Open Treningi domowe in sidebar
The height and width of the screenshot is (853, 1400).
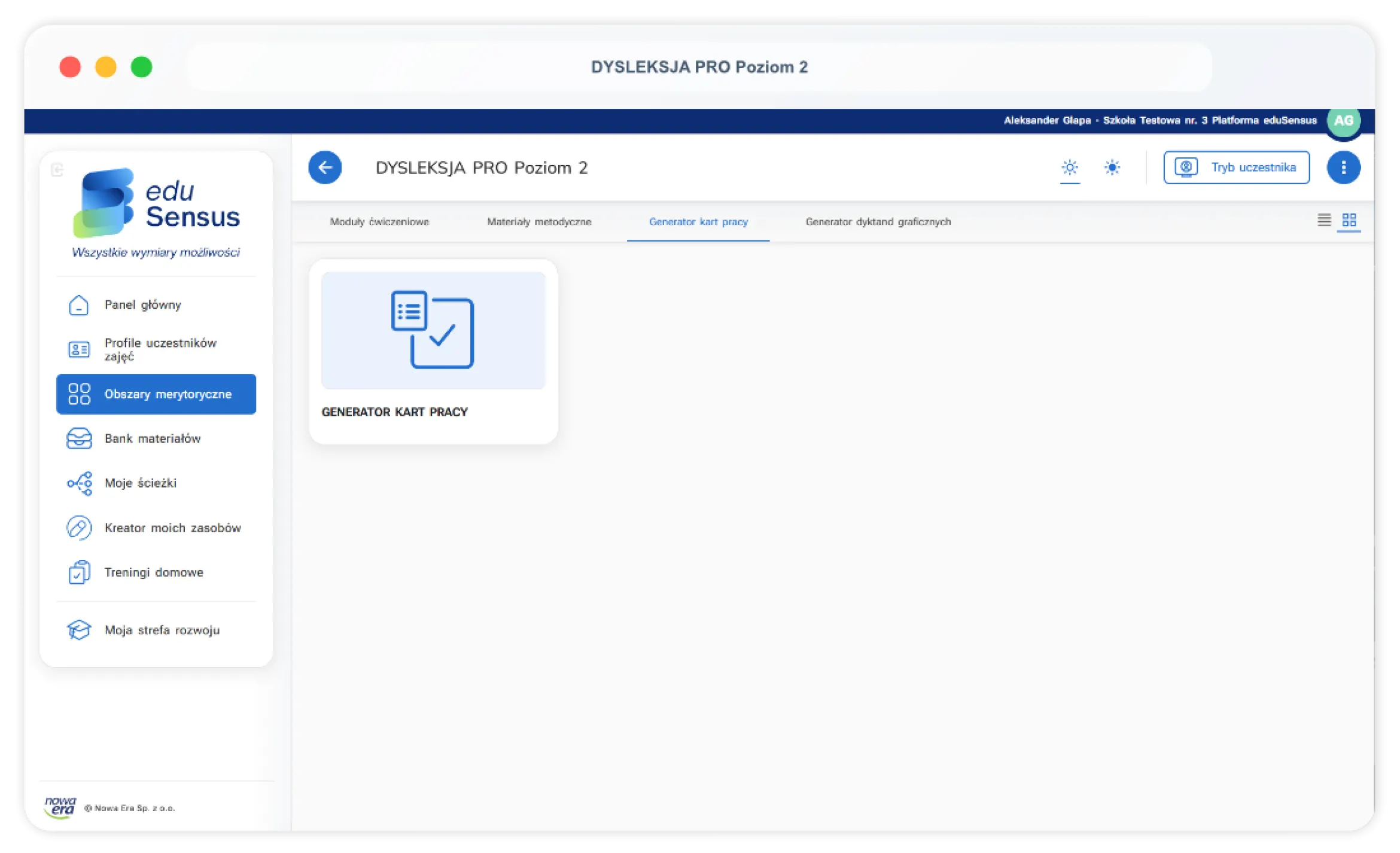(156, 572)
